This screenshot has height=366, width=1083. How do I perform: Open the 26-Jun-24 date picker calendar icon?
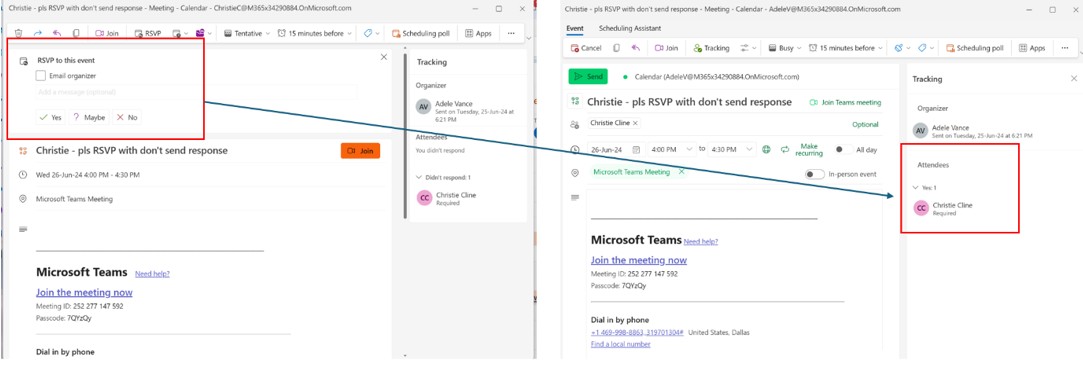point(637,149)
